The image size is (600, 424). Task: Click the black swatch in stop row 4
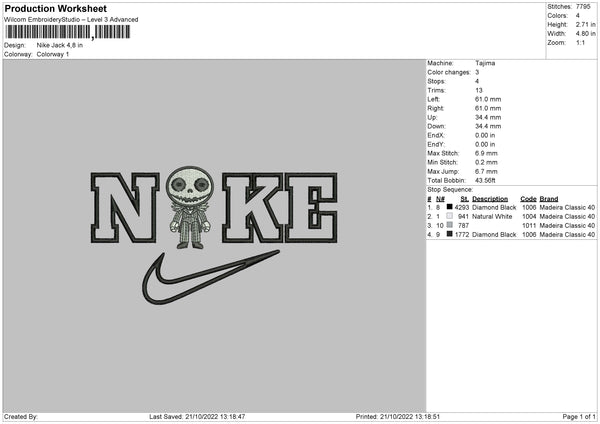450,234
